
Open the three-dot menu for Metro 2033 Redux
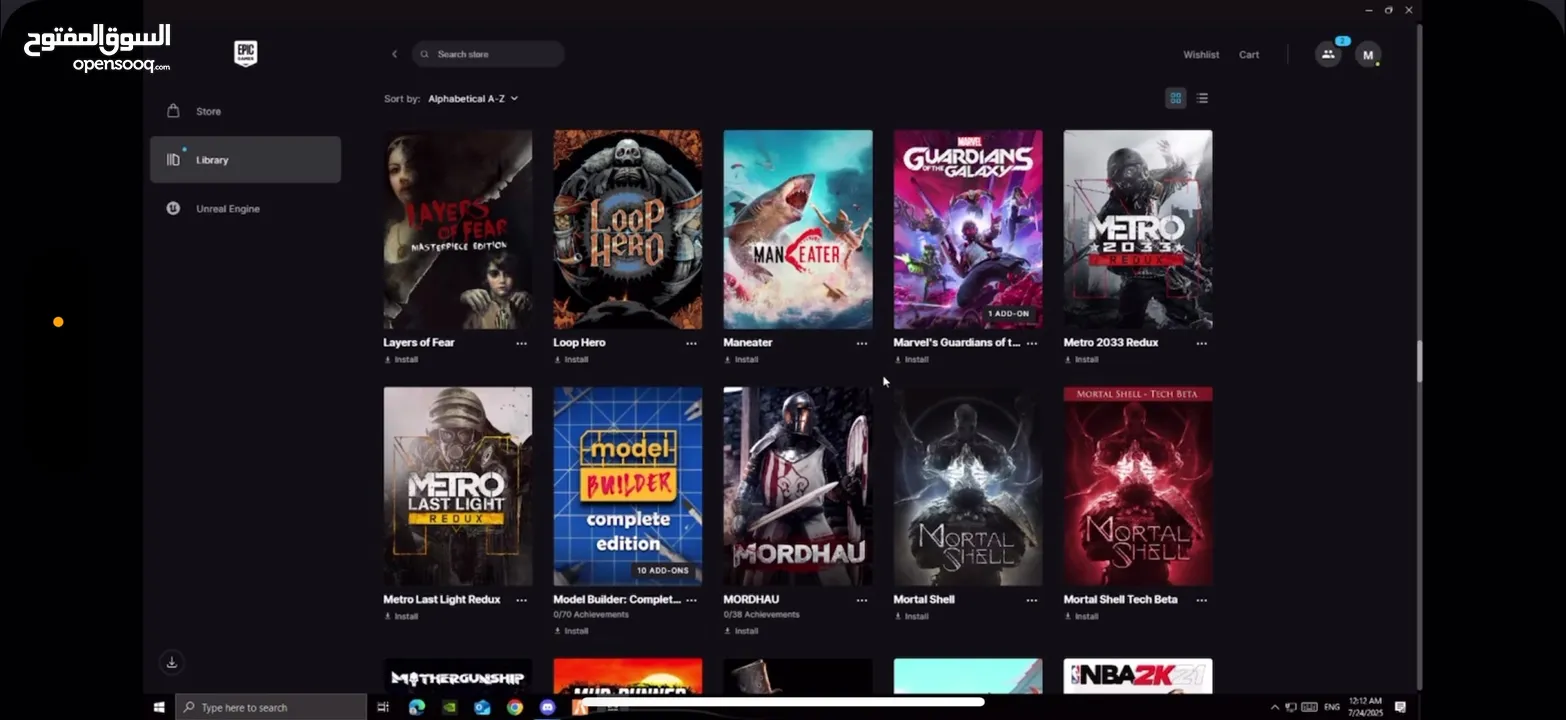click(x=1201, y=343)
